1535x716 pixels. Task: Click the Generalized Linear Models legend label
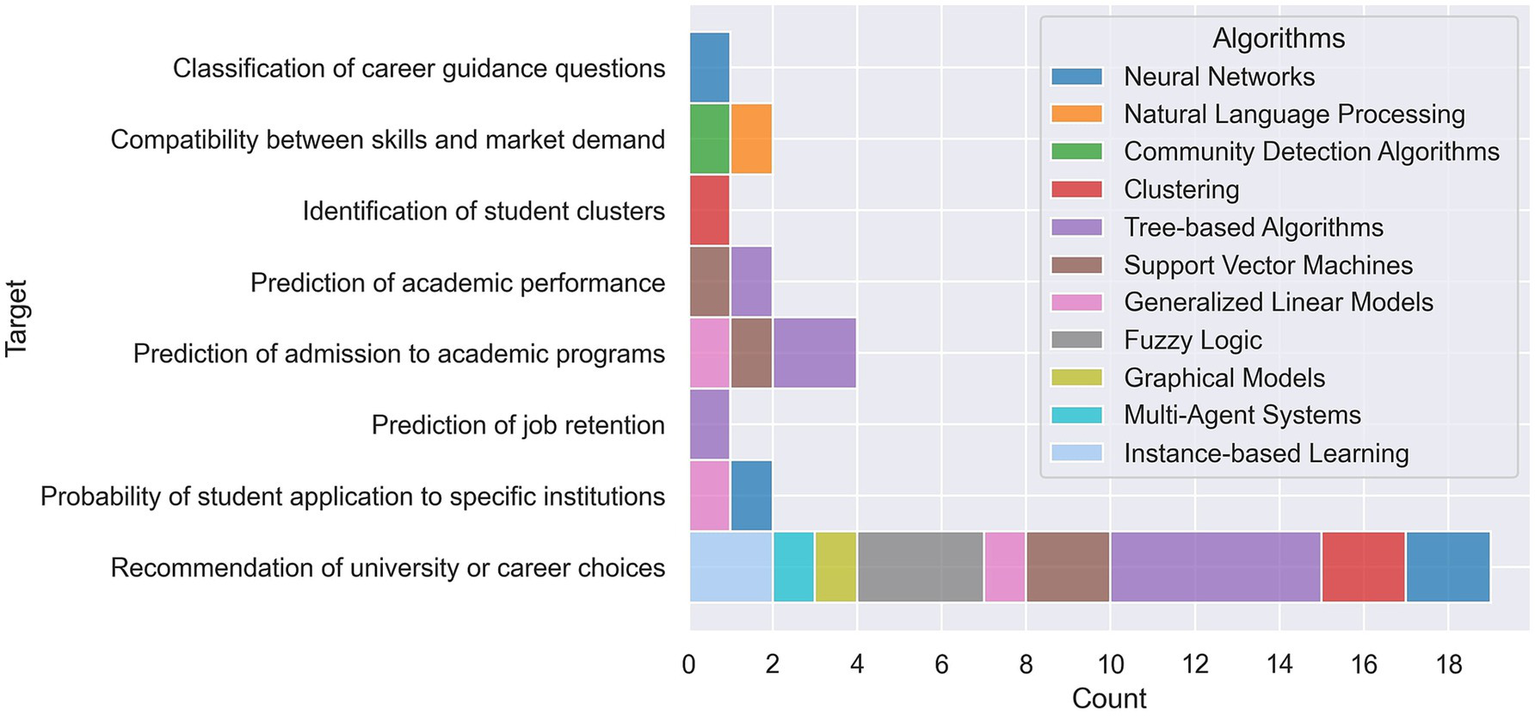tap(1278, 303)
